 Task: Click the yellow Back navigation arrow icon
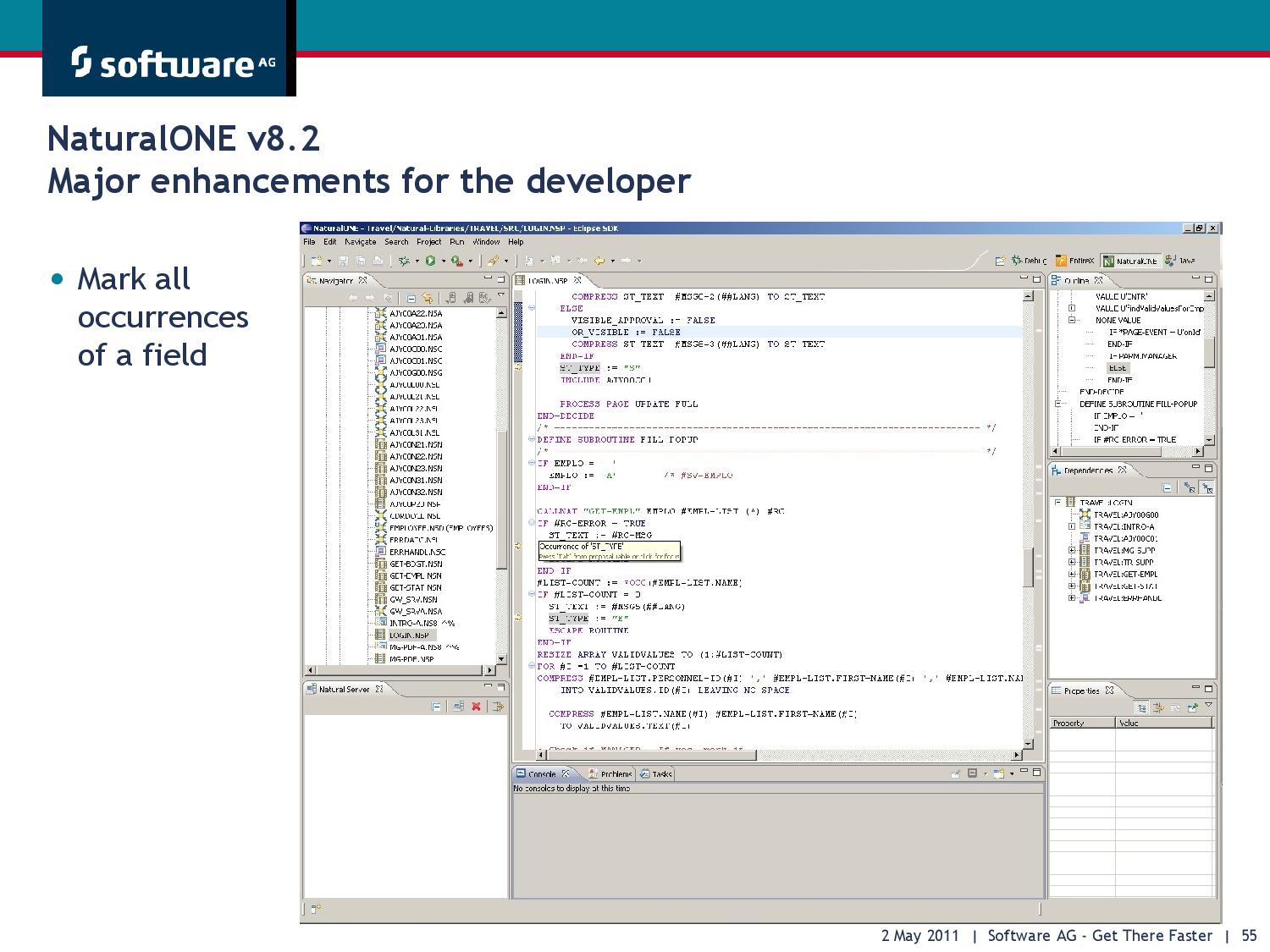pos(599,261)
